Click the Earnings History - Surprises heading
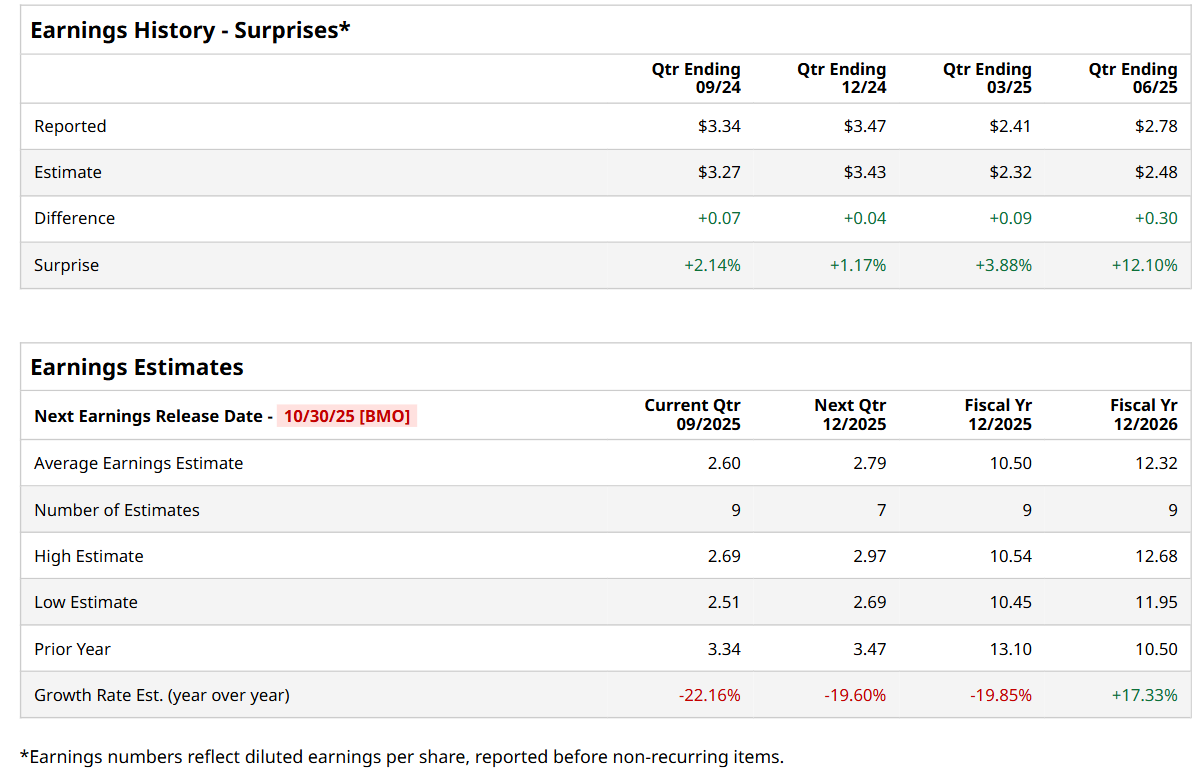Screen dimensions: 1199x779 coord(190,30)
